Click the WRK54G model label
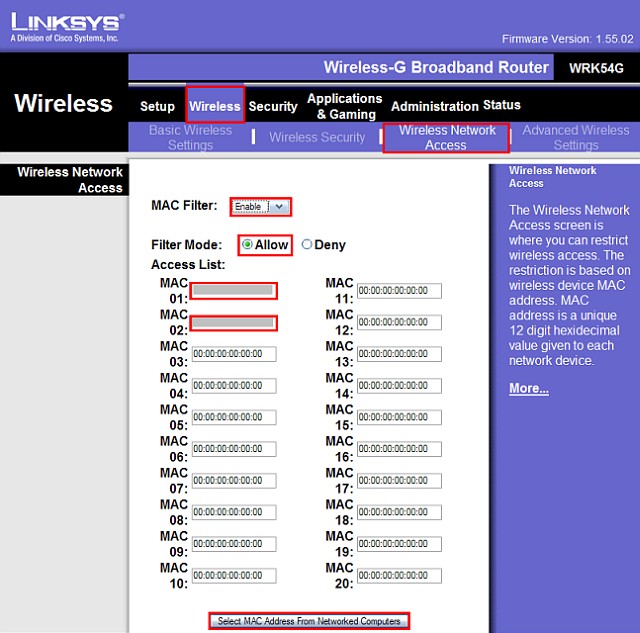640x633 pixels. [x=596, y=68]
